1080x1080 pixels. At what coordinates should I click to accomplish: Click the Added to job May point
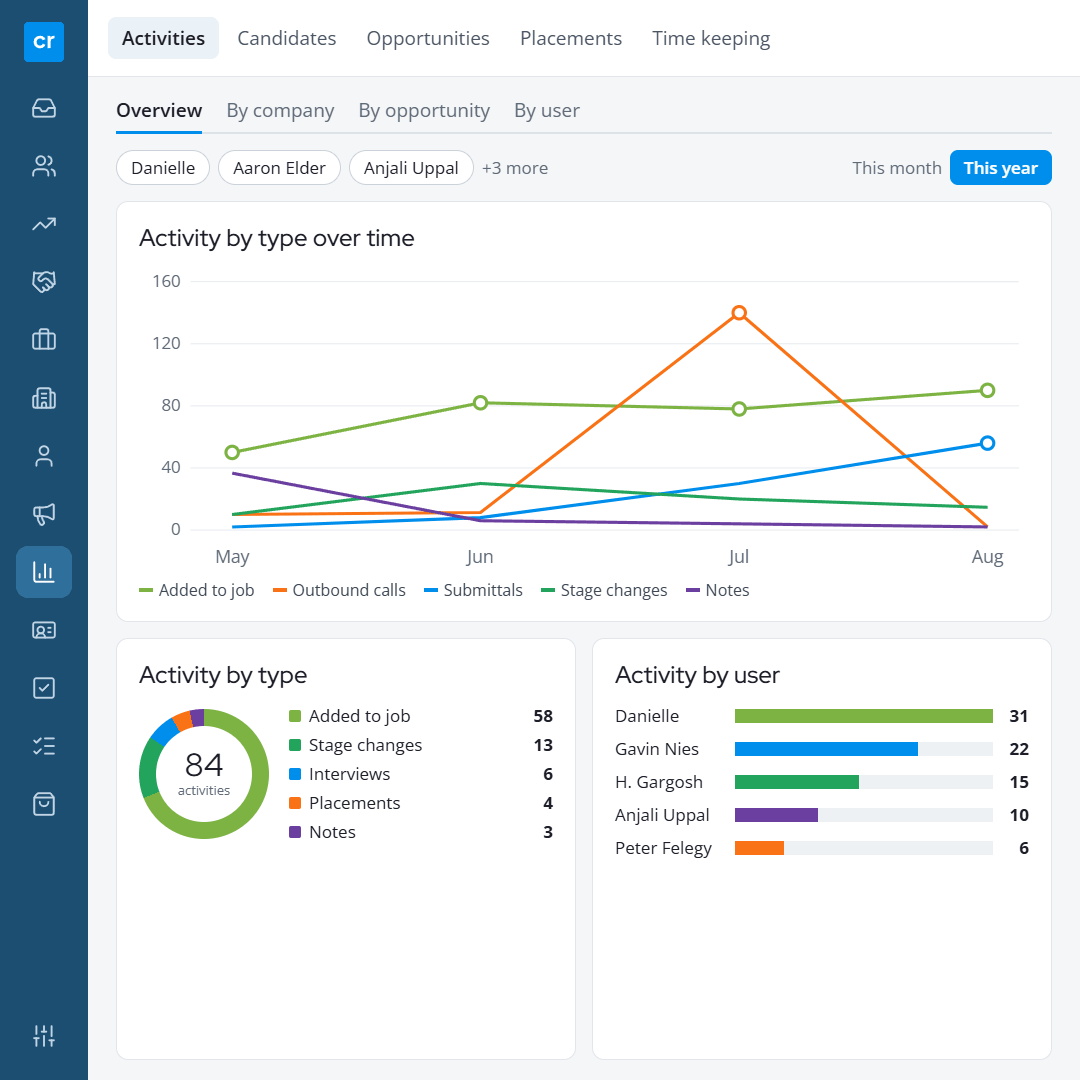(232, 453)
